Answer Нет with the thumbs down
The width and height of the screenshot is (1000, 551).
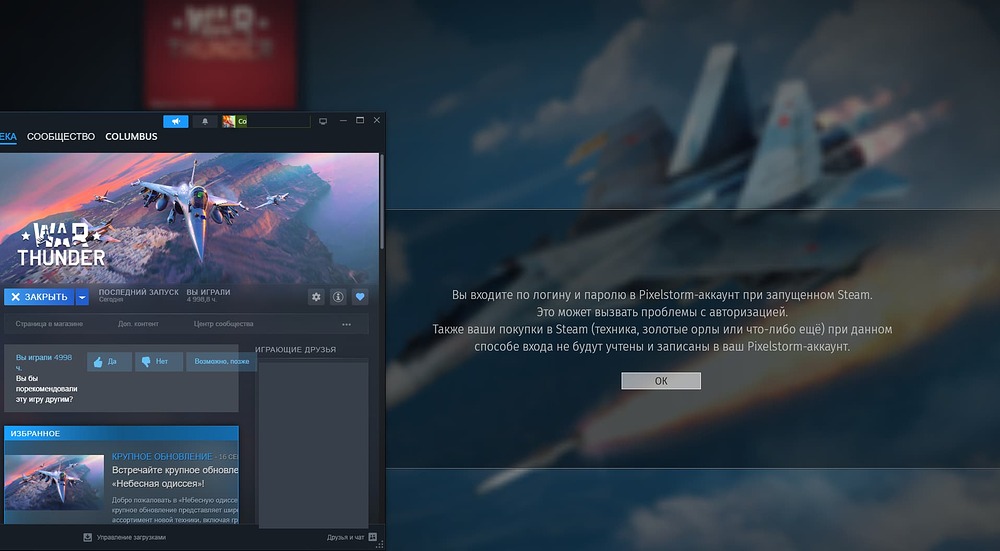coord(159,362)
